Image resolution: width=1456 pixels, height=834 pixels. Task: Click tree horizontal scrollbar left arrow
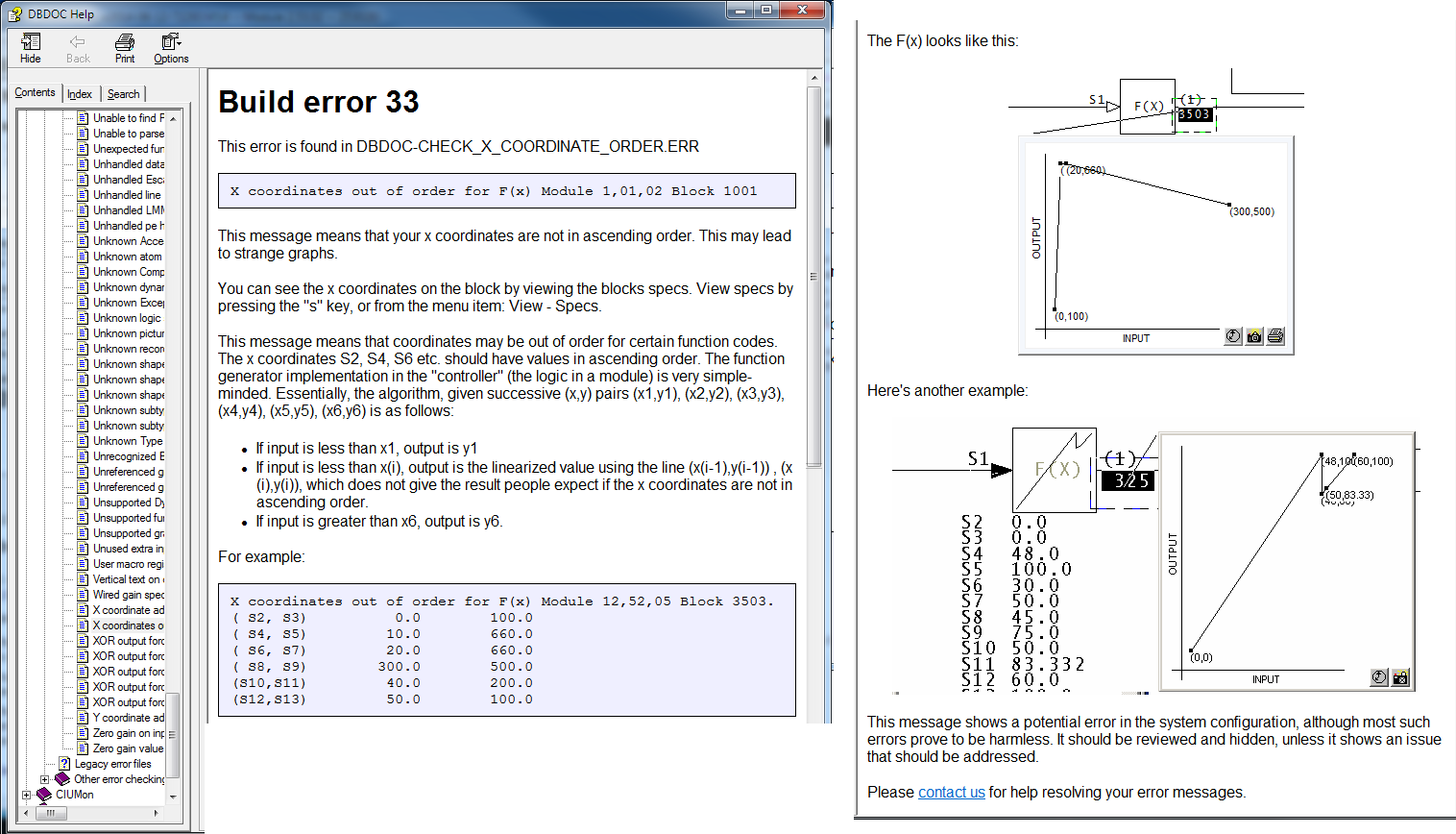point(26,813)
